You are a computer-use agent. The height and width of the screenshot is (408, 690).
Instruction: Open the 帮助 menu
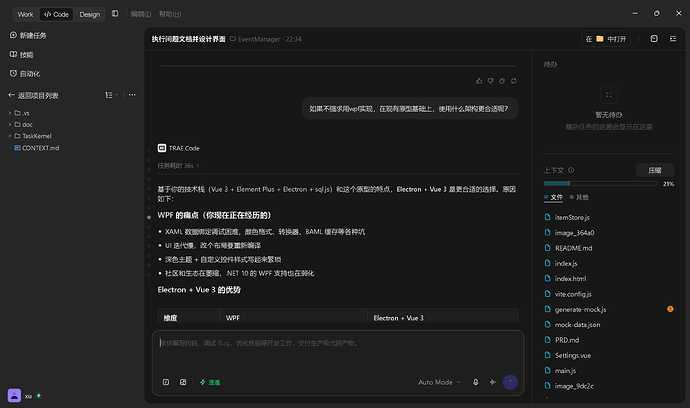[170, 14]
